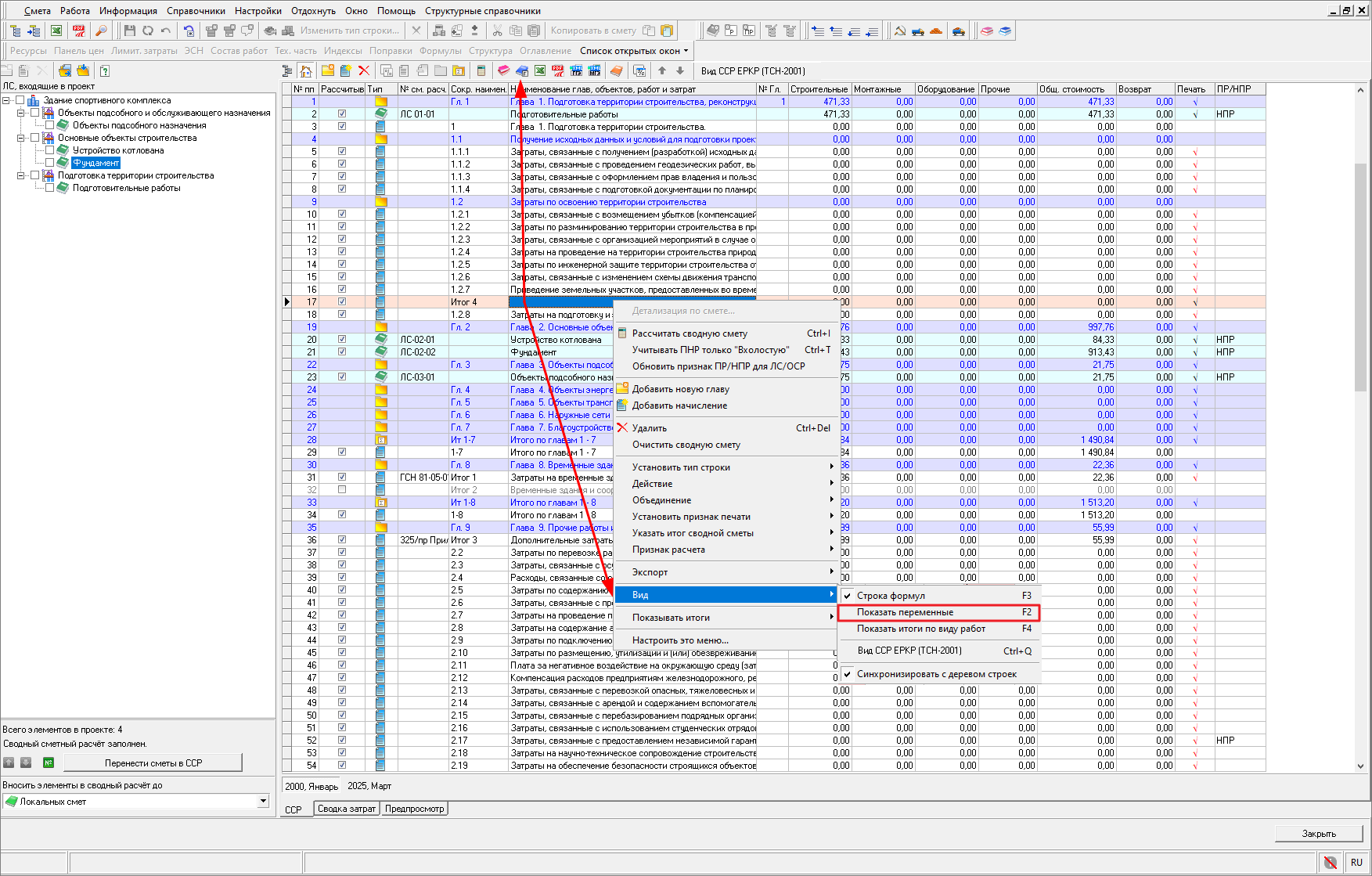Viewport: 1372px width, 876px height.
Task: Toggle the calculate checkbox in row 2
Action: 342,114
